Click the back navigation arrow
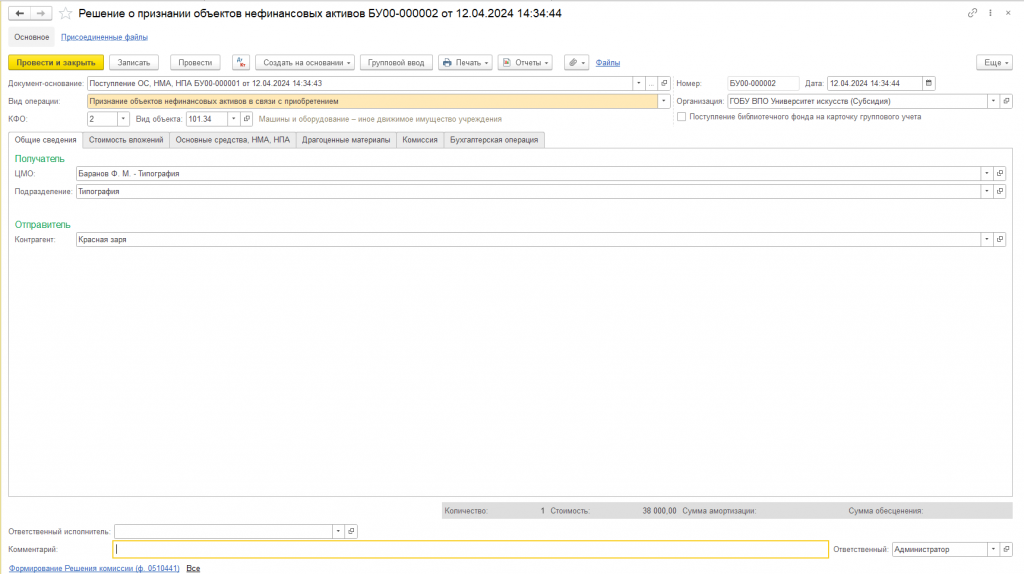The height and width of the screenshot is (574, 1024). [x=20, y=13]
